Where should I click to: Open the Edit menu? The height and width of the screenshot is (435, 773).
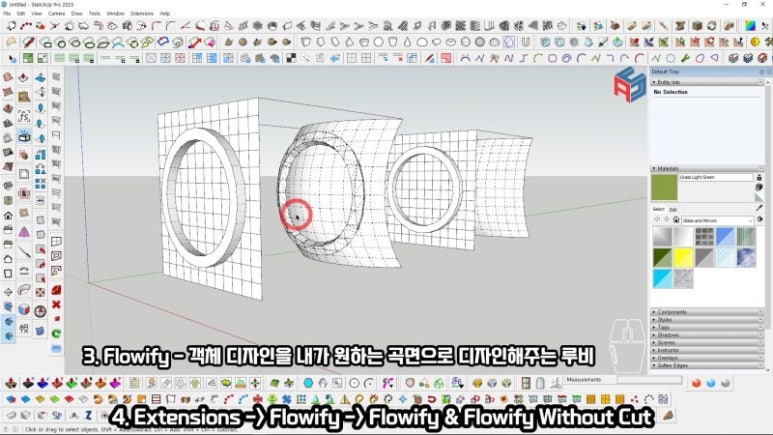(21, 13)
